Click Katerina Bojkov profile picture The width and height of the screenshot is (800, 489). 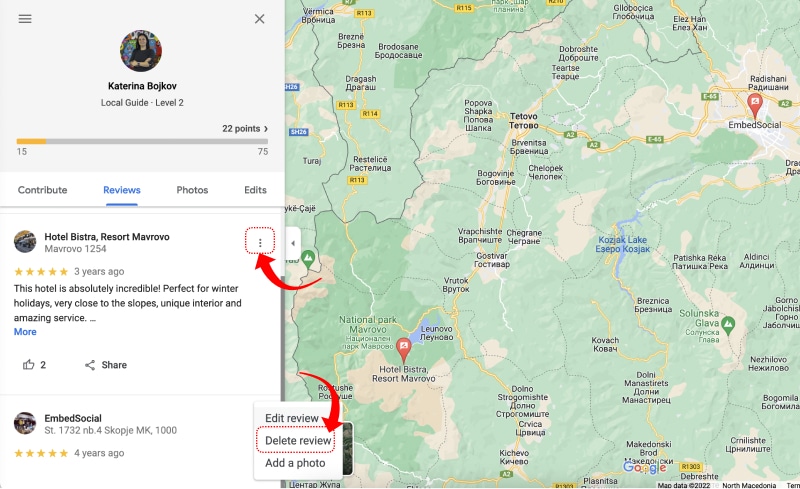(x=141, y=51)
